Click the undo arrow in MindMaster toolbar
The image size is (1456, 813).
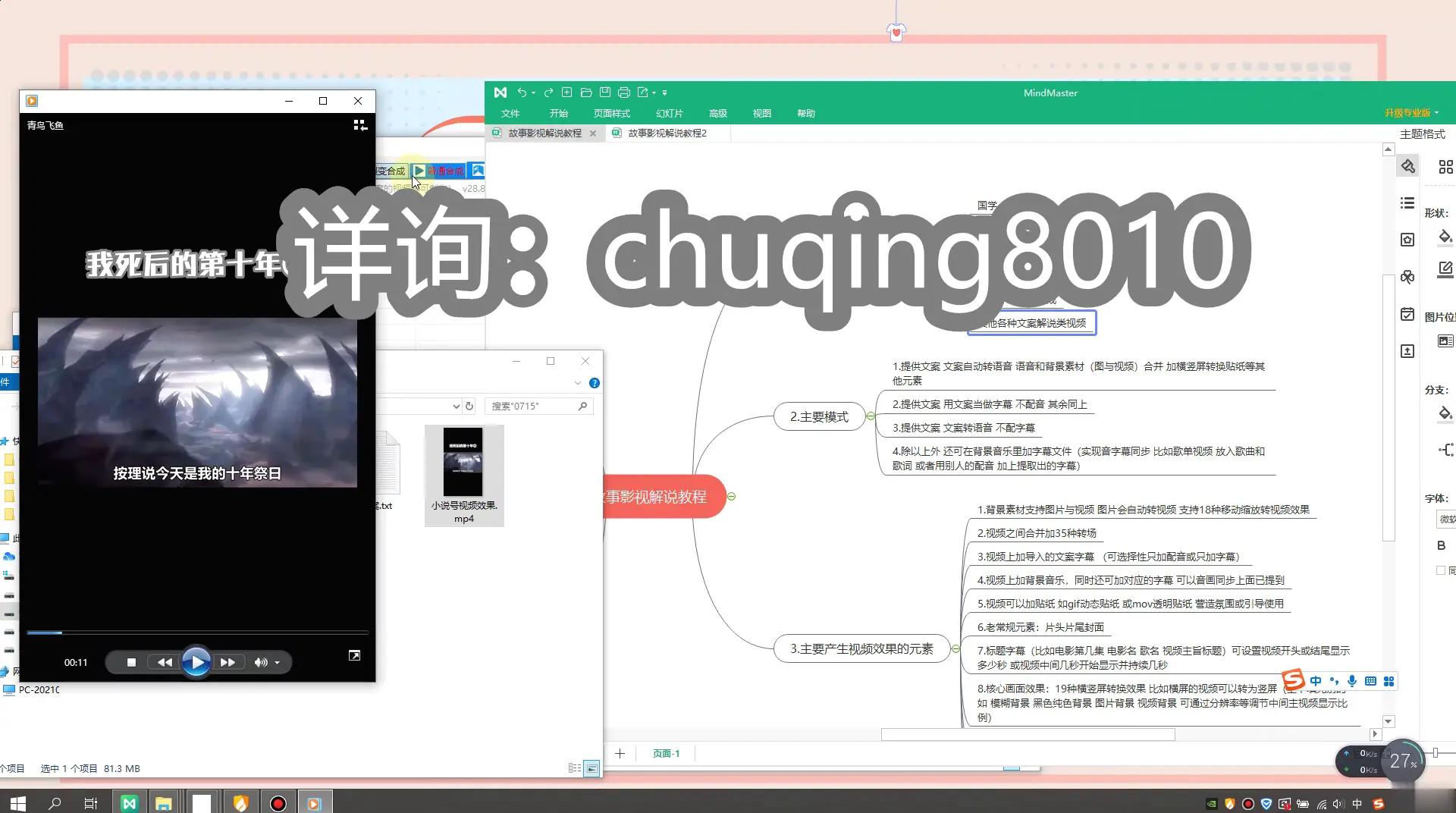(x=522, y=93)
